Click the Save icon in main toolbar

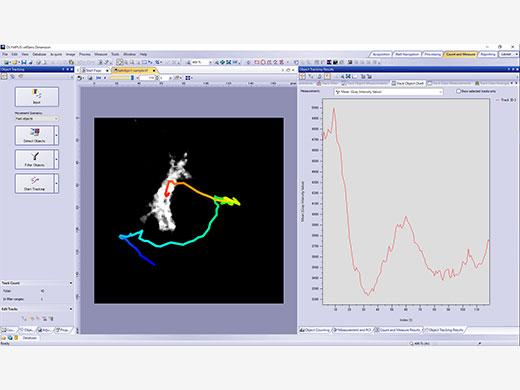[24, 62]
